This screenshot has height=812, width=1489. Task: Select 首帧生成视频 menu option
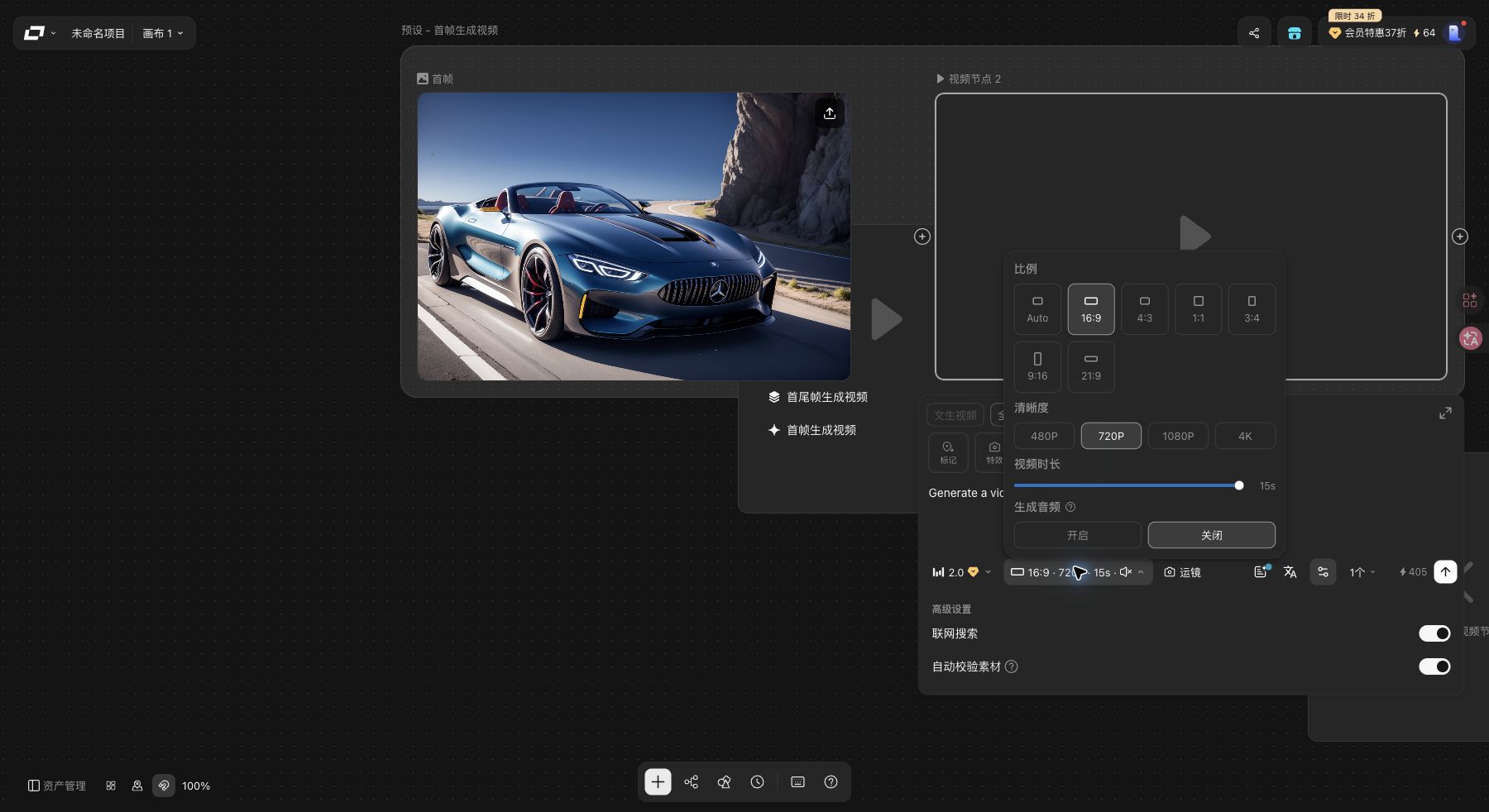[812, 430]
